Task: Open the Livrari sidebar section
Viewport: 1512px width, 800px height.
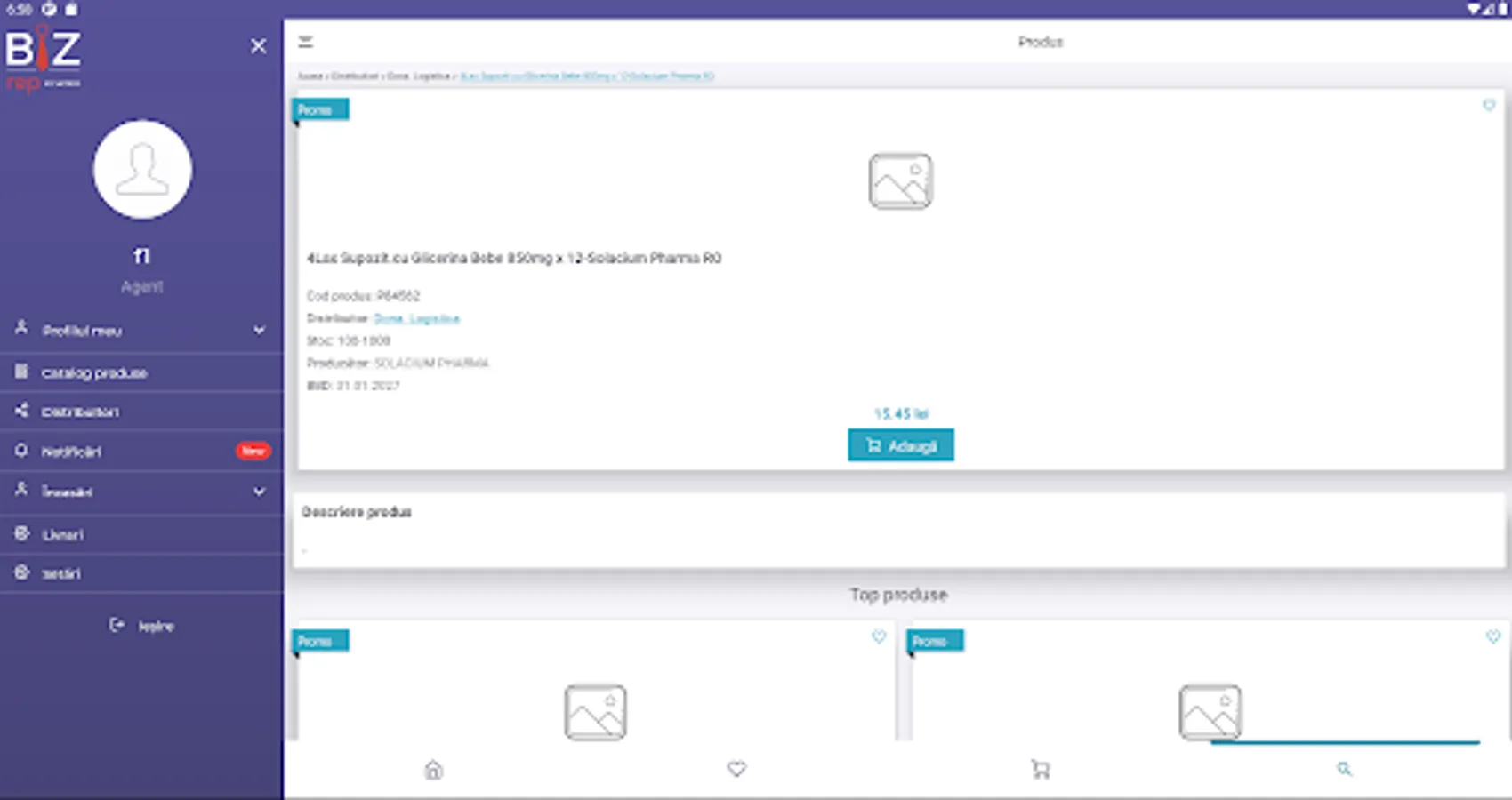Action: tap(68, 533)
